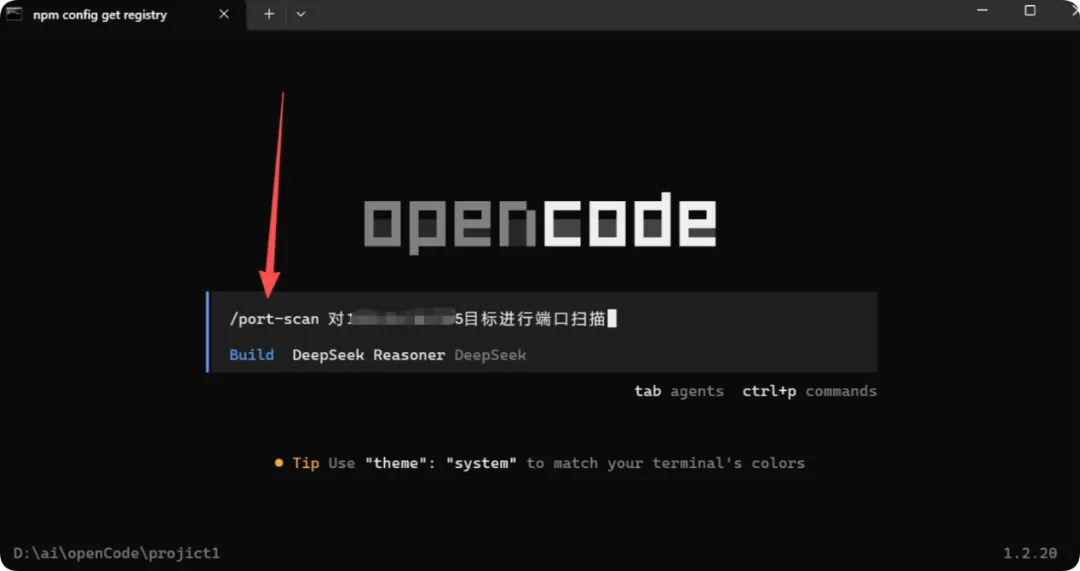Click the terminal icon in the tab

tap(14, 14)
